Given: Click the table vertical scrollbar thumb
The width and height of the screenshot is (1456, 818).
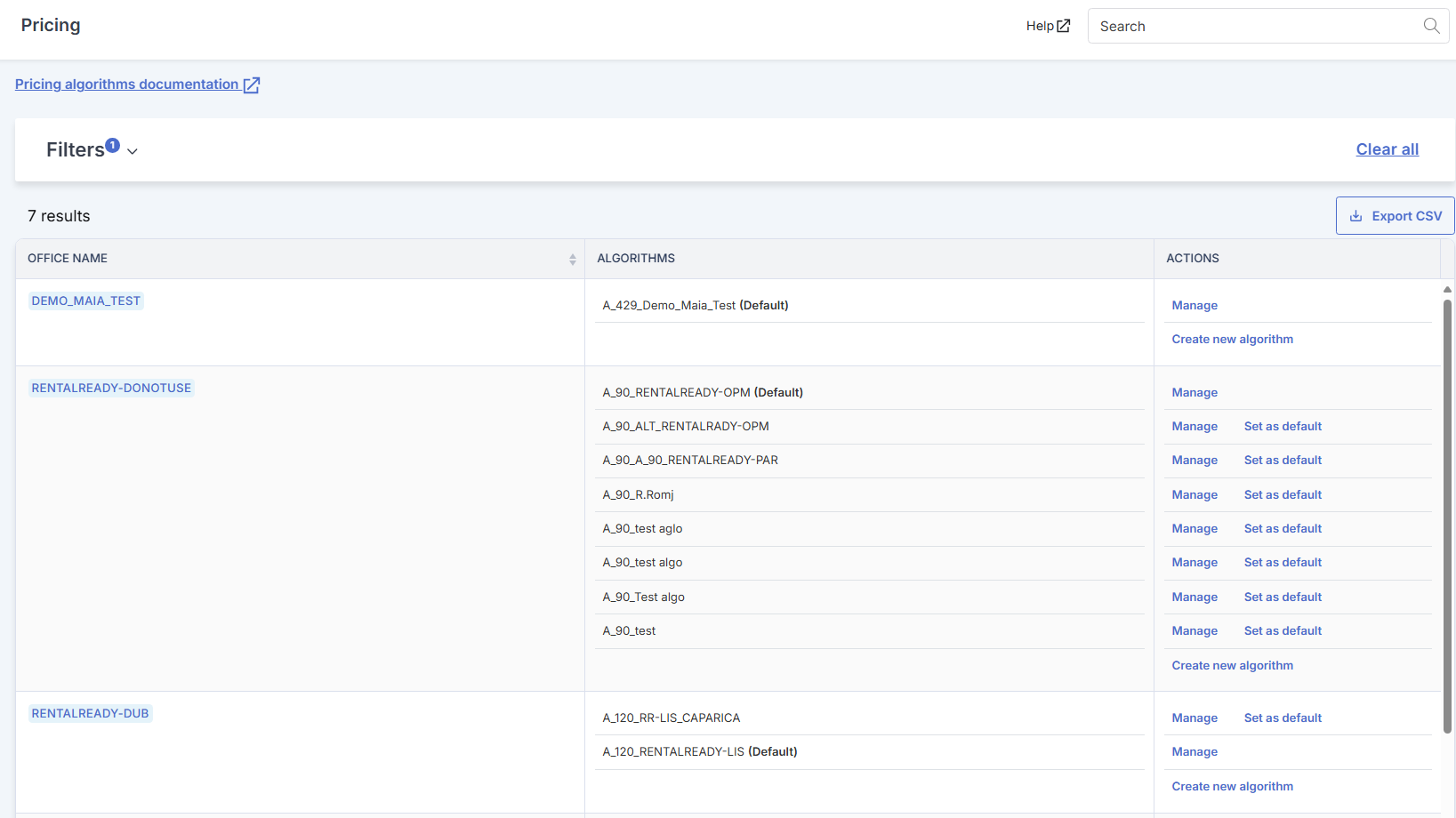Looking at the screenshot, I should pos(1447,516).
